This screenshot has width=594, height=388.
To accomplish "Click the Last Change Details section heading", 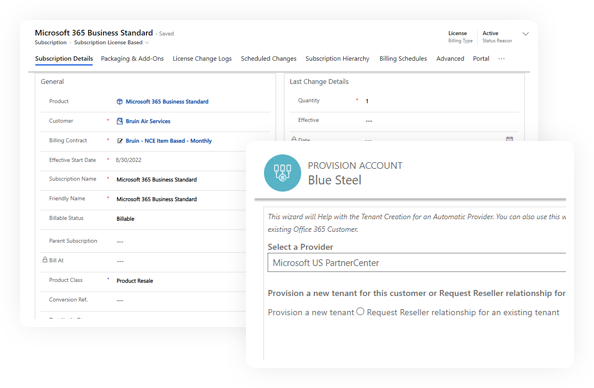I will [319, 81].
